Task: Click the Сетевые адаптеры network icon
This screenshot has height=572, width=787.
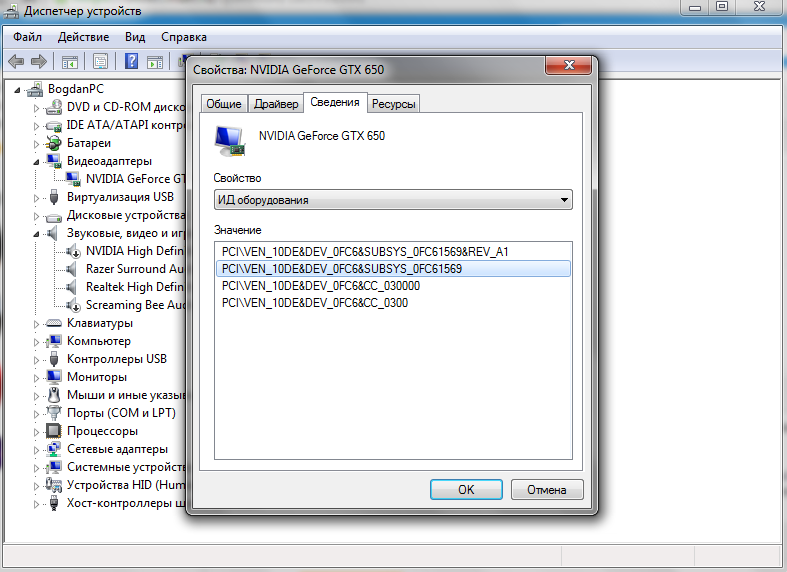Action: coord(53,449)
